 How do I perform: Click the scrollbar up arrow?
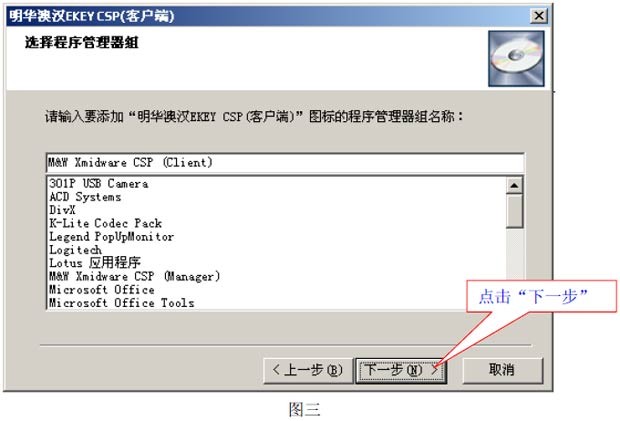514,185
